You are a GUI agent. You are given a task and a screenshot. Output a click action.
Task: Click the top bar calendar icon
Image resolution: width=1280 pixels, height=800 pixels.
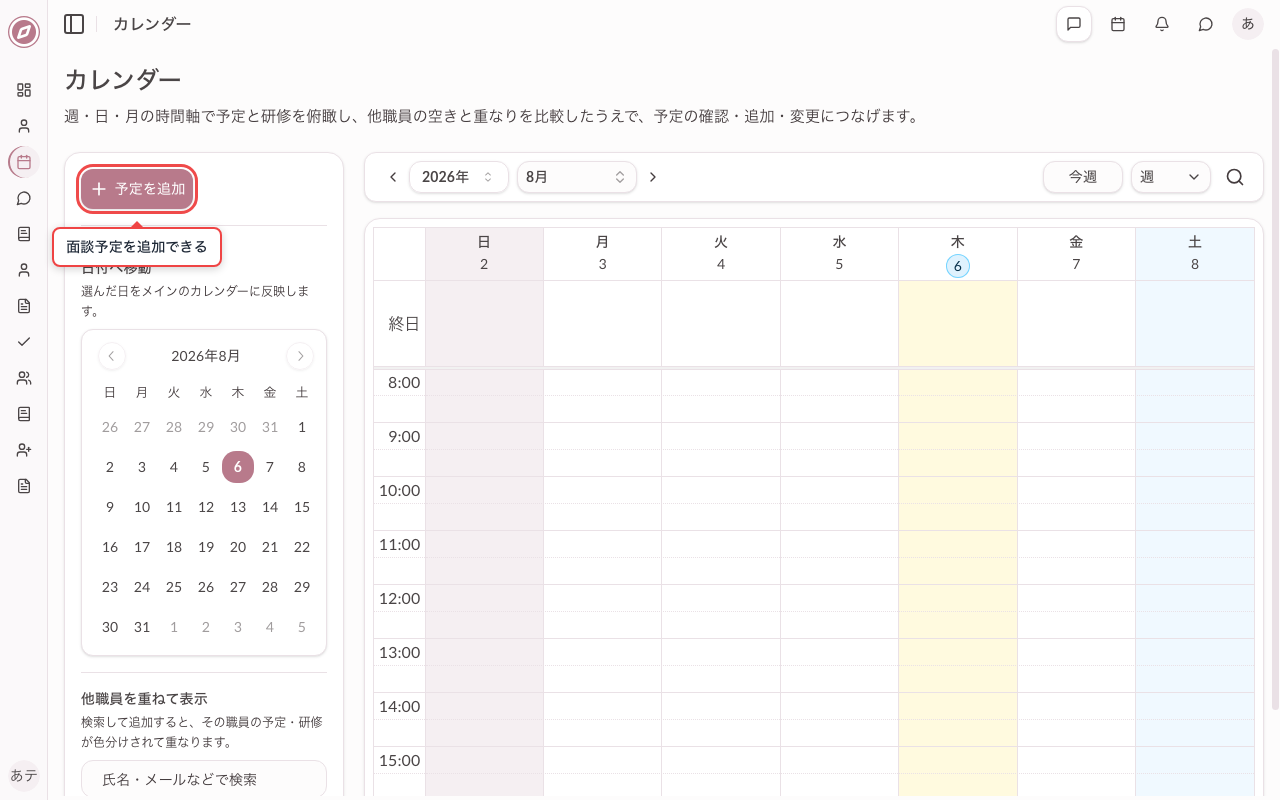1118,24
